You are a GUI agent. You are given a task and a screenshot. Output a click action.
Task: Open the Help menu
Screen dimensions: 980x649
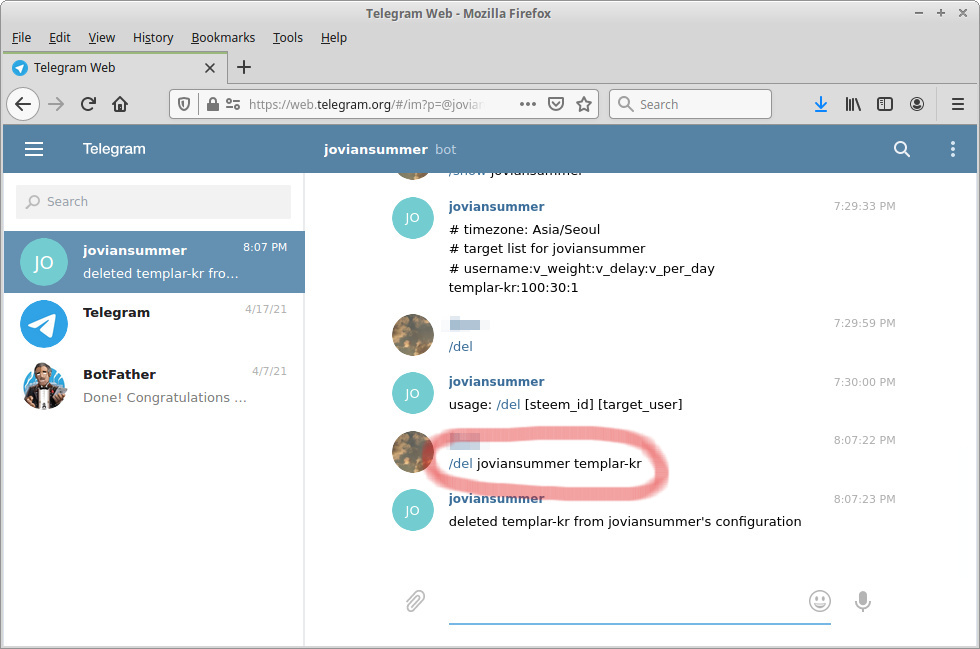[333, 38]
